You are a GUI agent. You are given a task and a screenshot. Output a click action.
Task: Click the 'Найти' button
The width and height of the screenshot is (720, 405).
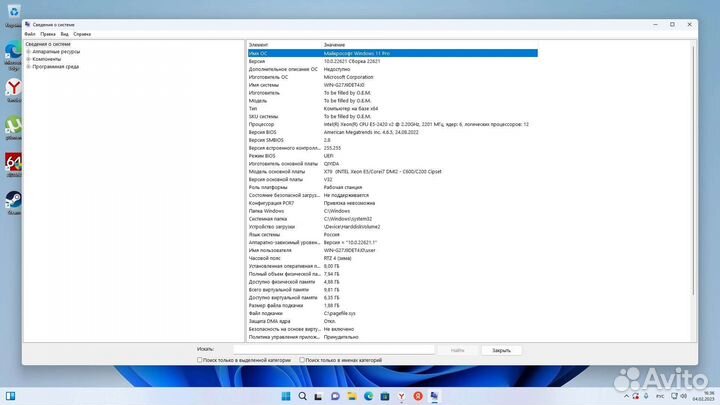click(457, 350)
